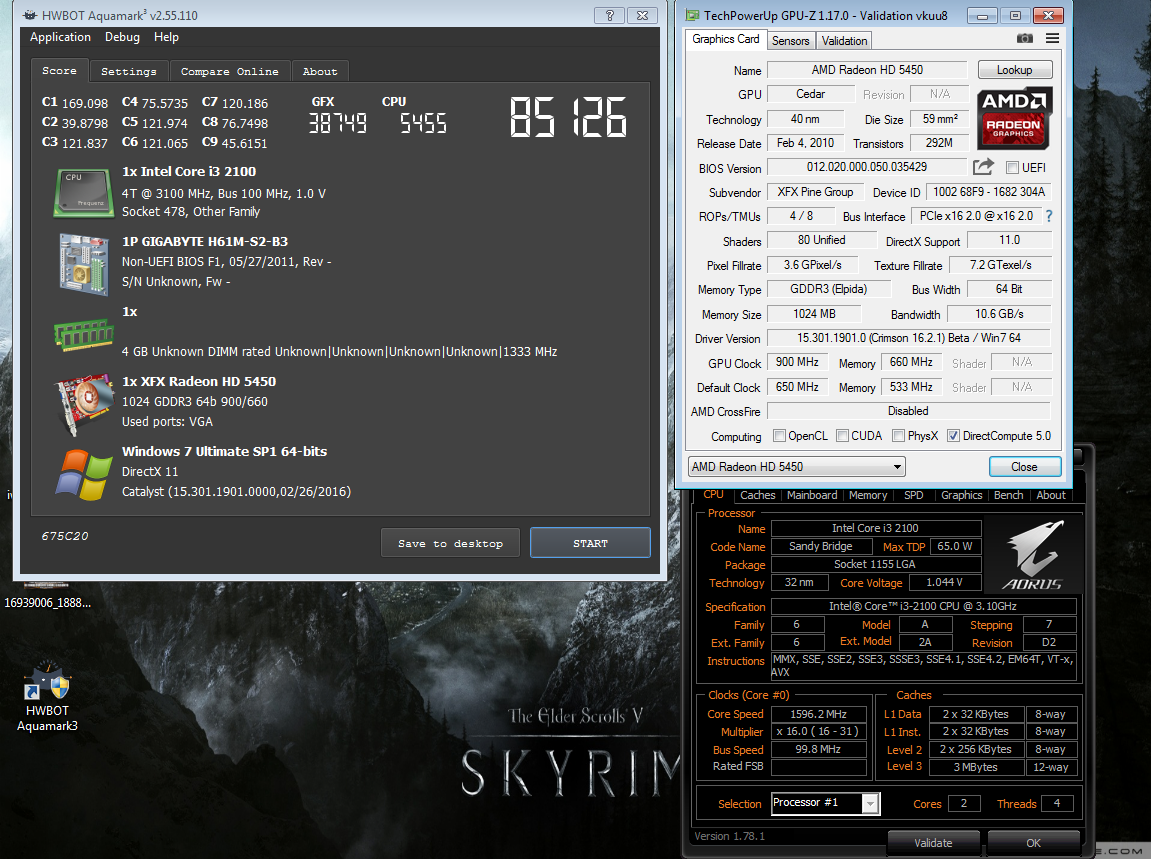Screen dimensions: 1151x859
Task: Click the GPU-Z screenshot camera icon
Action: 1025,38
